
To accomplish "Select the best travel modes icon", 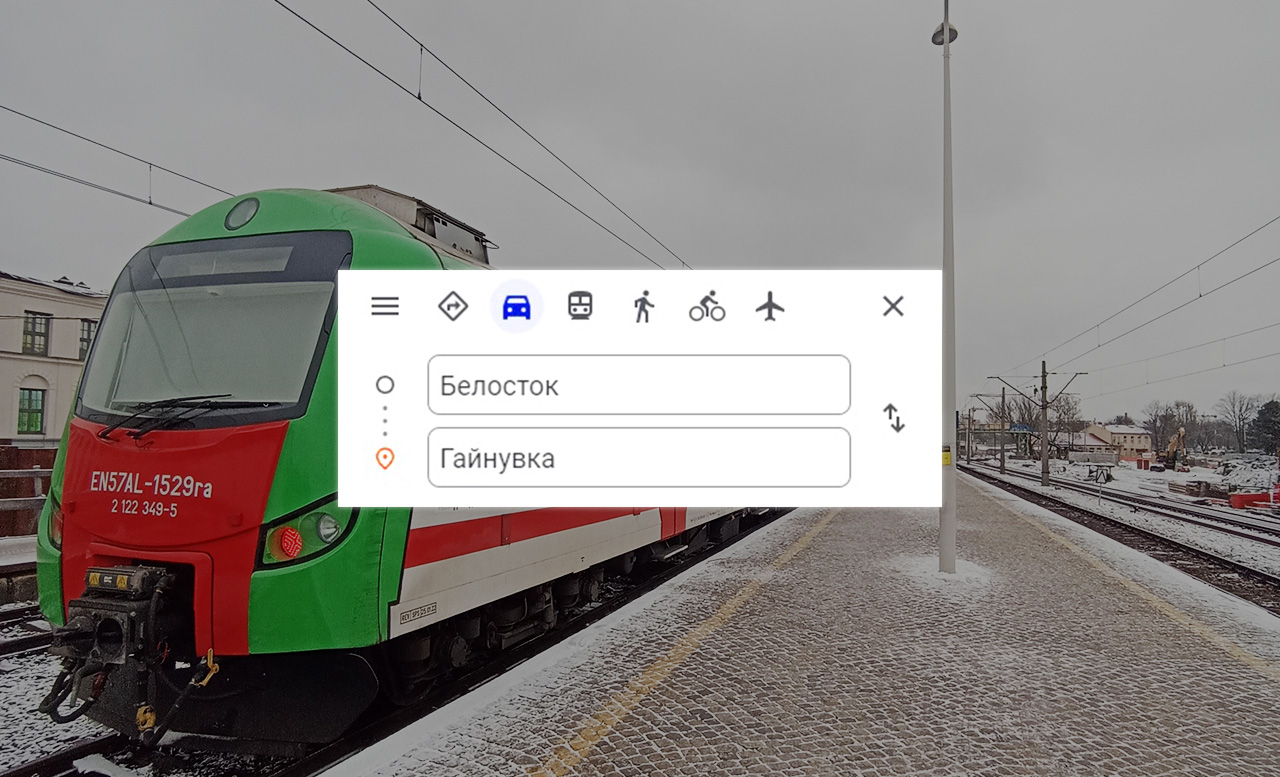I will coord(453,306).
